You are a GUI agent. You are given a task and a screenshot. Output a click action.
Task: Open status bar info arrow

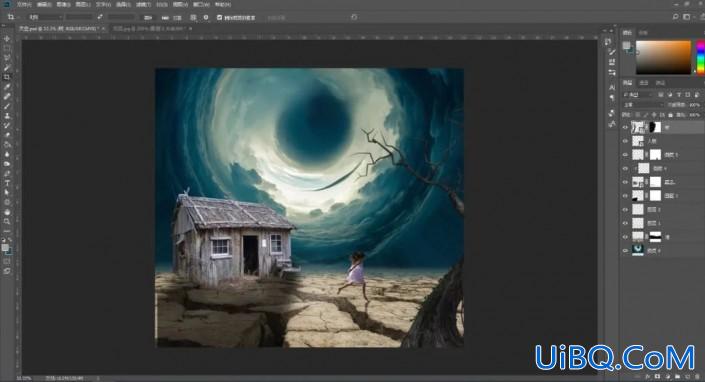coord(98,378)
